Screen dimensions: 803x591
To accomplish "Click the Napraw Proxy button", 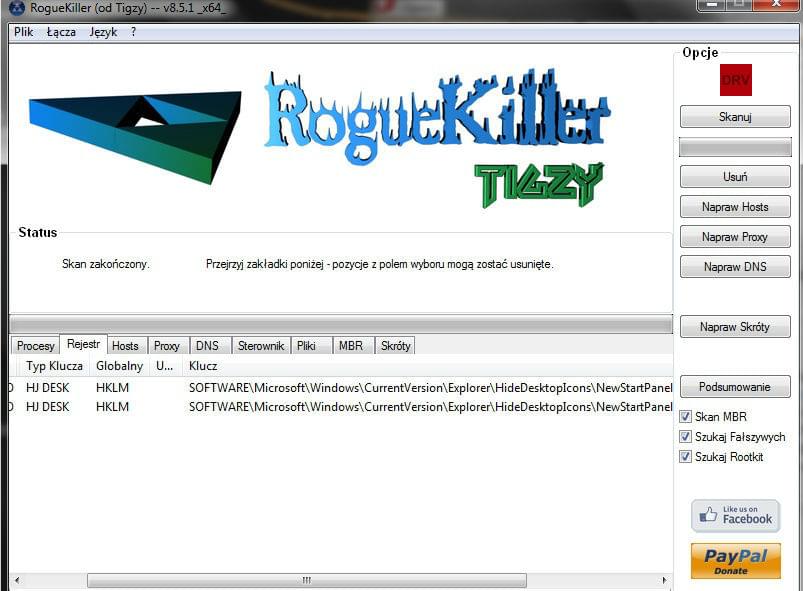I will pos(735,237).
